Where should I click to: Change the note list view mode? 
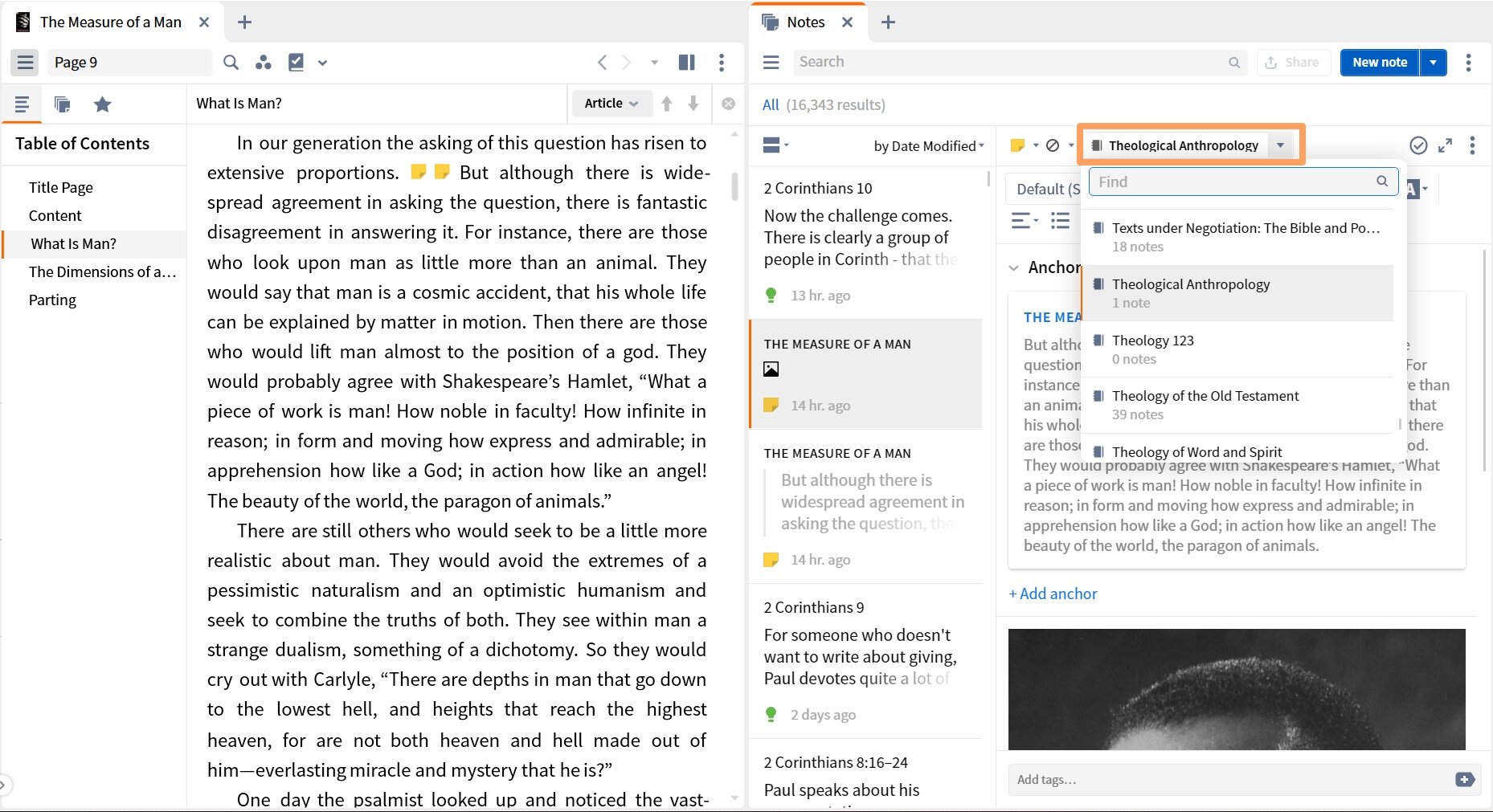coord(775,145)
